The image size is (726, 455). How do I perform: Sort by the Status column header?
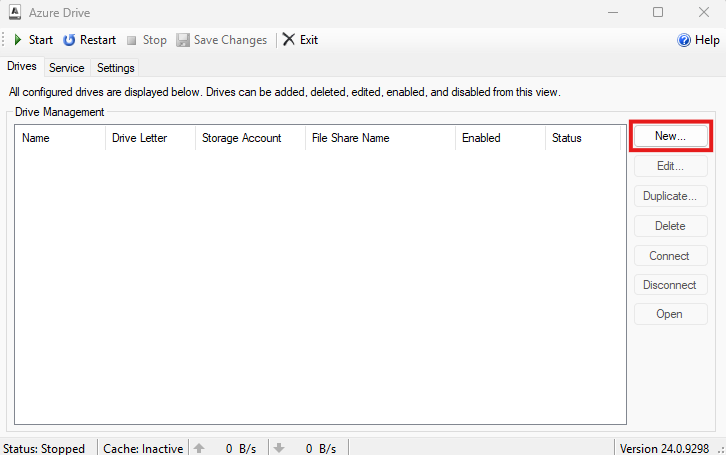pos(583,138)
